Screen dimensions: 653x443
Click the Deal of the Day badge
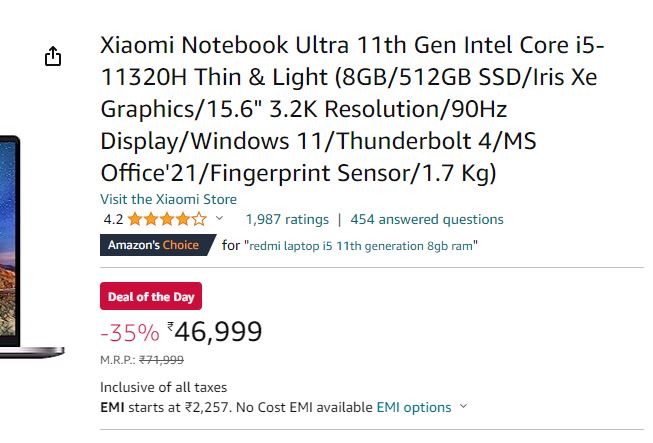click(x=151, y=296)
